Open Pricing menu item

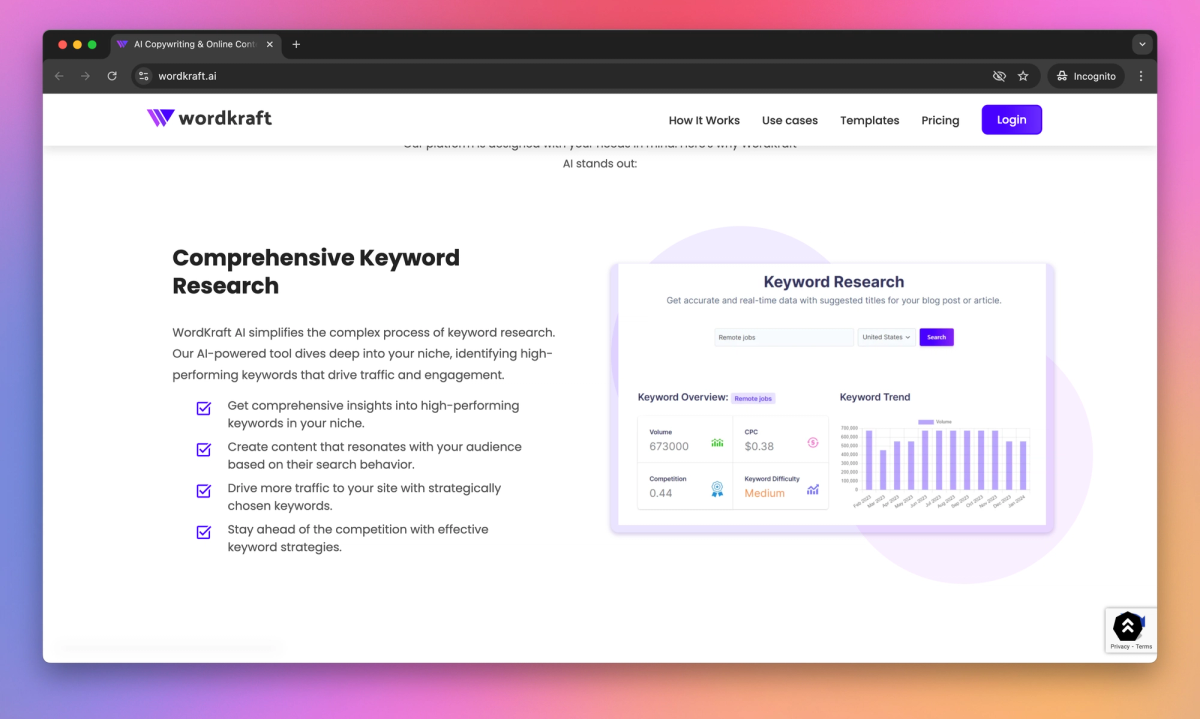click(940, 120)
